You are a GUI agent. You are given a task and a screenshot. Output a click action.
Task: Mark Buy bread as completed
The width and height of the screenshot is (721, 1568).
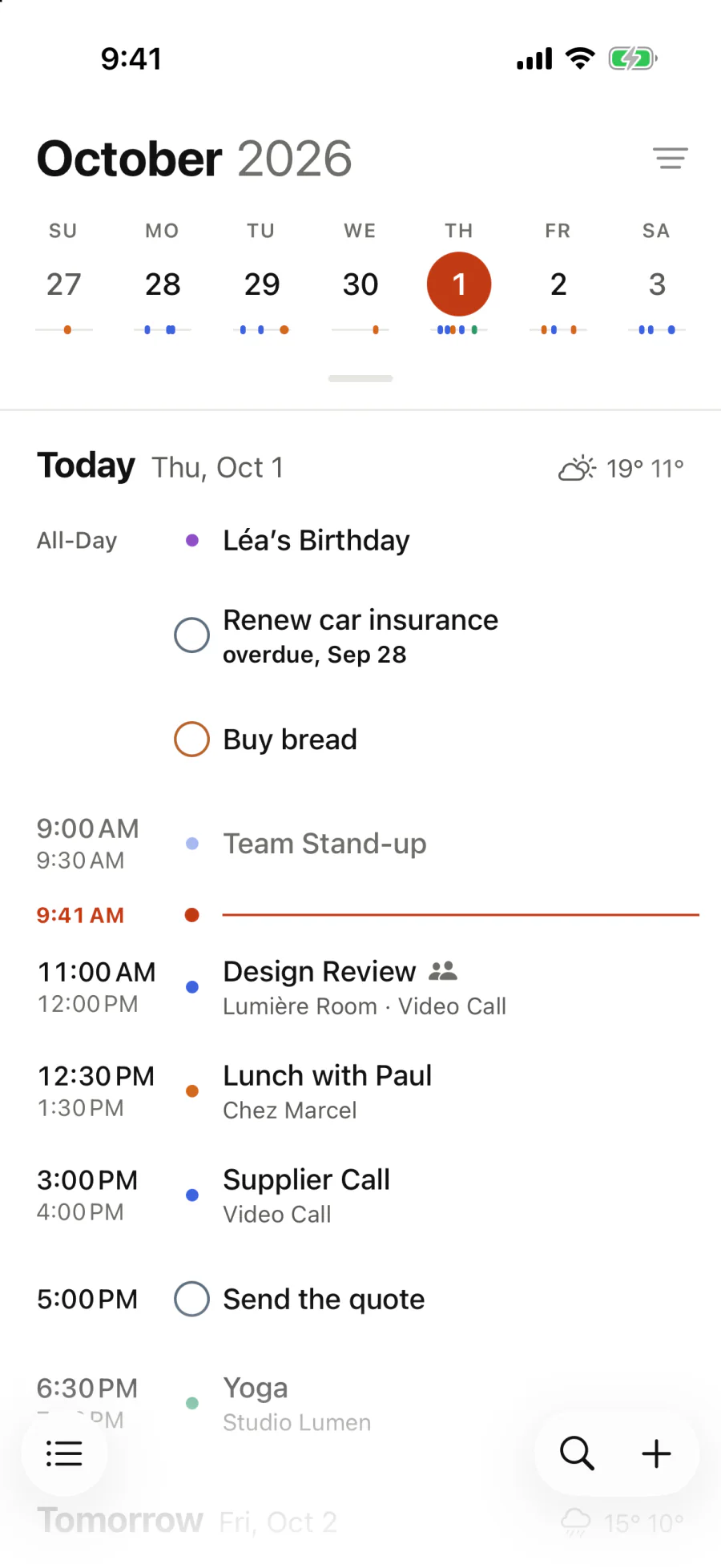(x=191, y=739)
